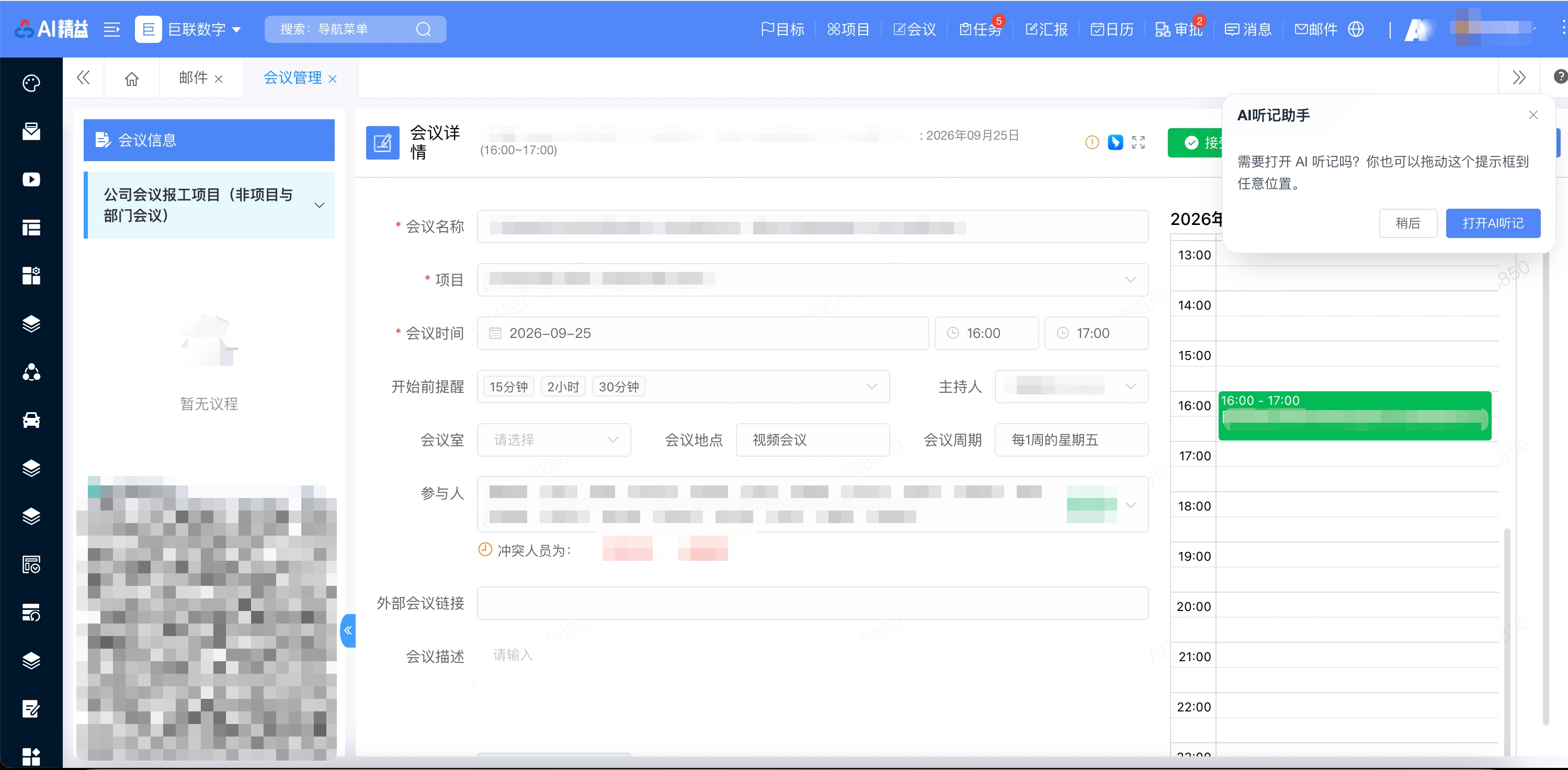Click the 外部会议链接 input field
The image size is (1568, 770).
(813, 603)
